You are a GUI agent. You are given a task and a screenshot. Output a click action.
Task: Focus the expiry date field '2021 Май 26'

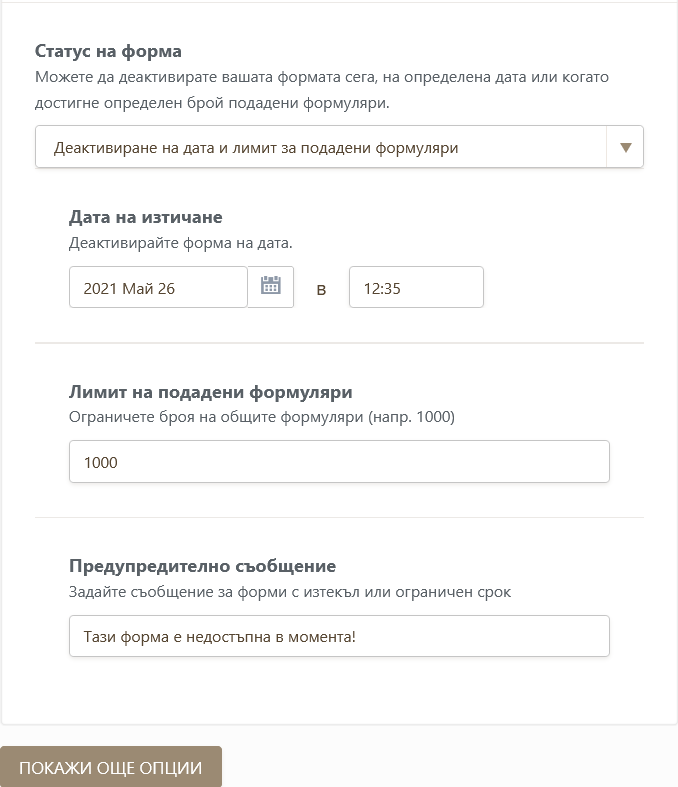[158, 288]
